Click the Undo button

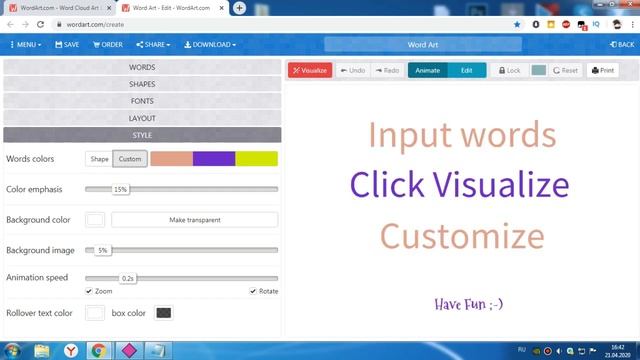pyautogui.click(x=353, y=70)
